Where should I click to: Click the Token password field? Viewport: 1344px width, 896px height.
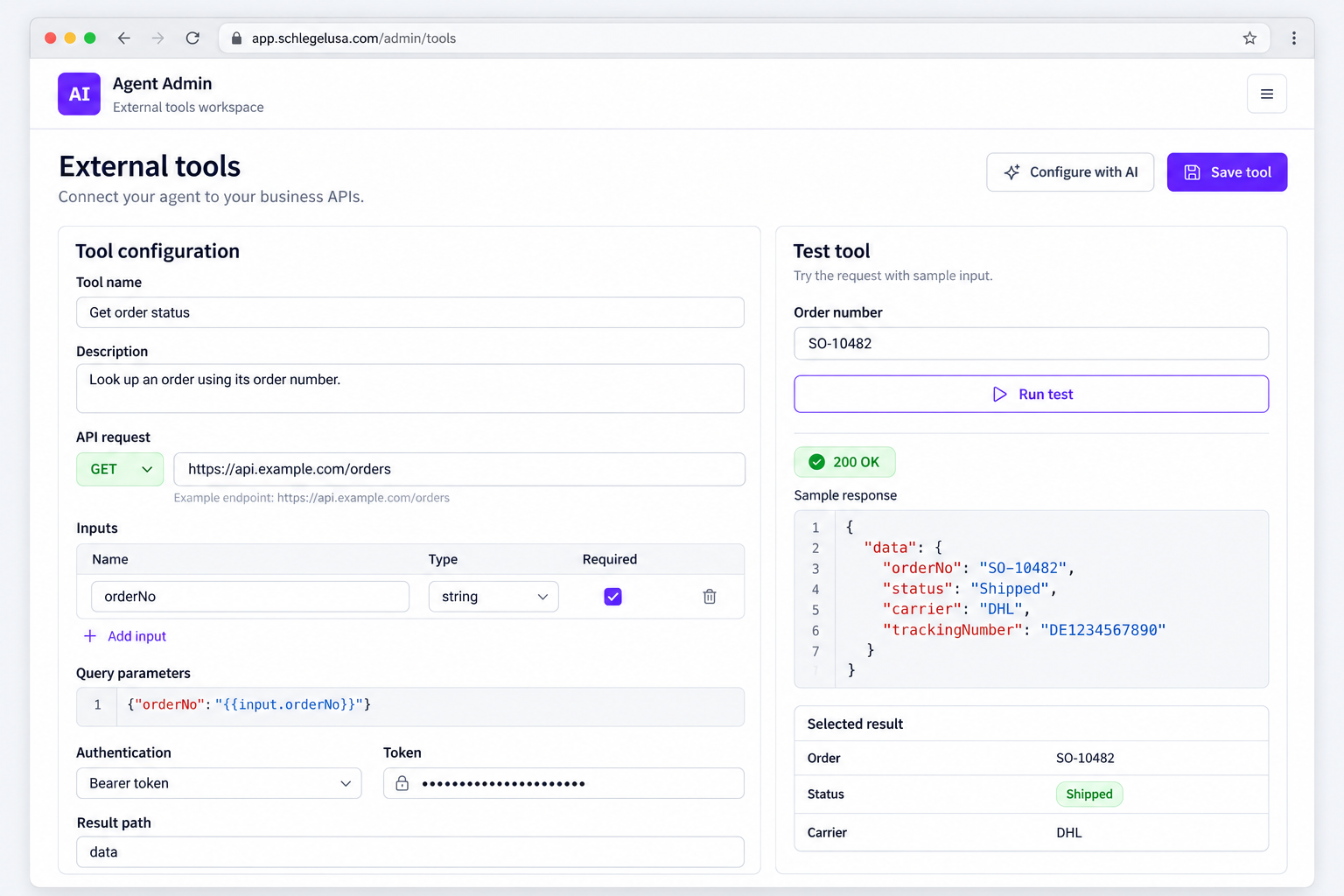coord(563,783)
